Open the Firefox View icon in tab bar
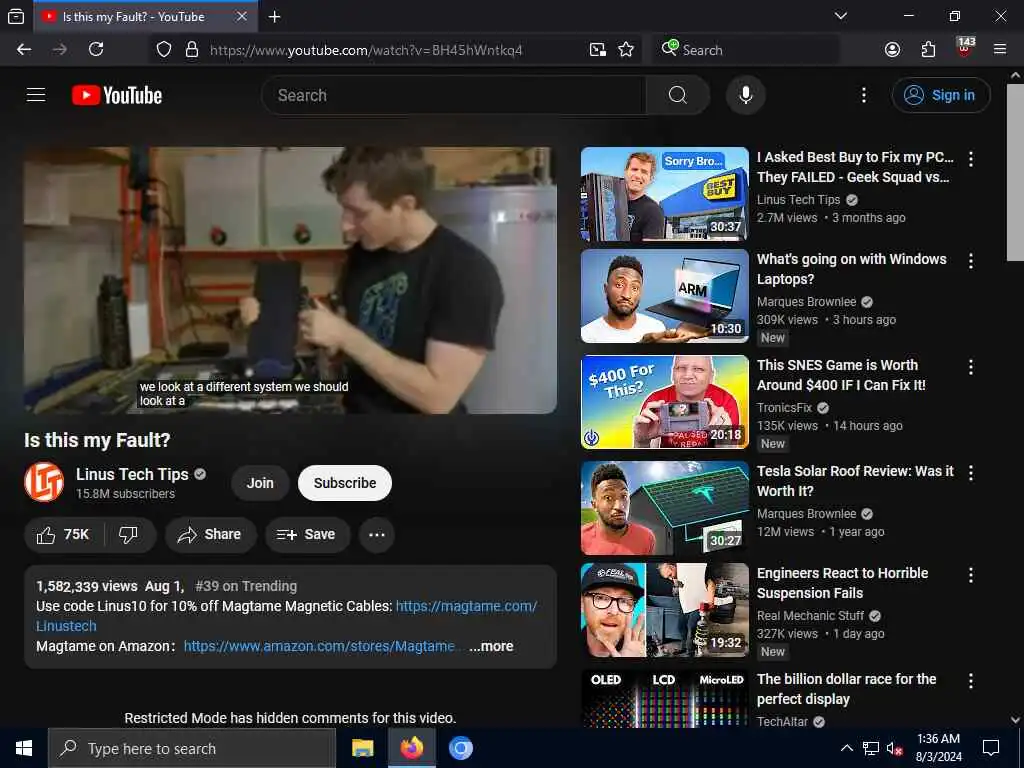The width and height of the screenshot is (1024, 768). point(16,16)
